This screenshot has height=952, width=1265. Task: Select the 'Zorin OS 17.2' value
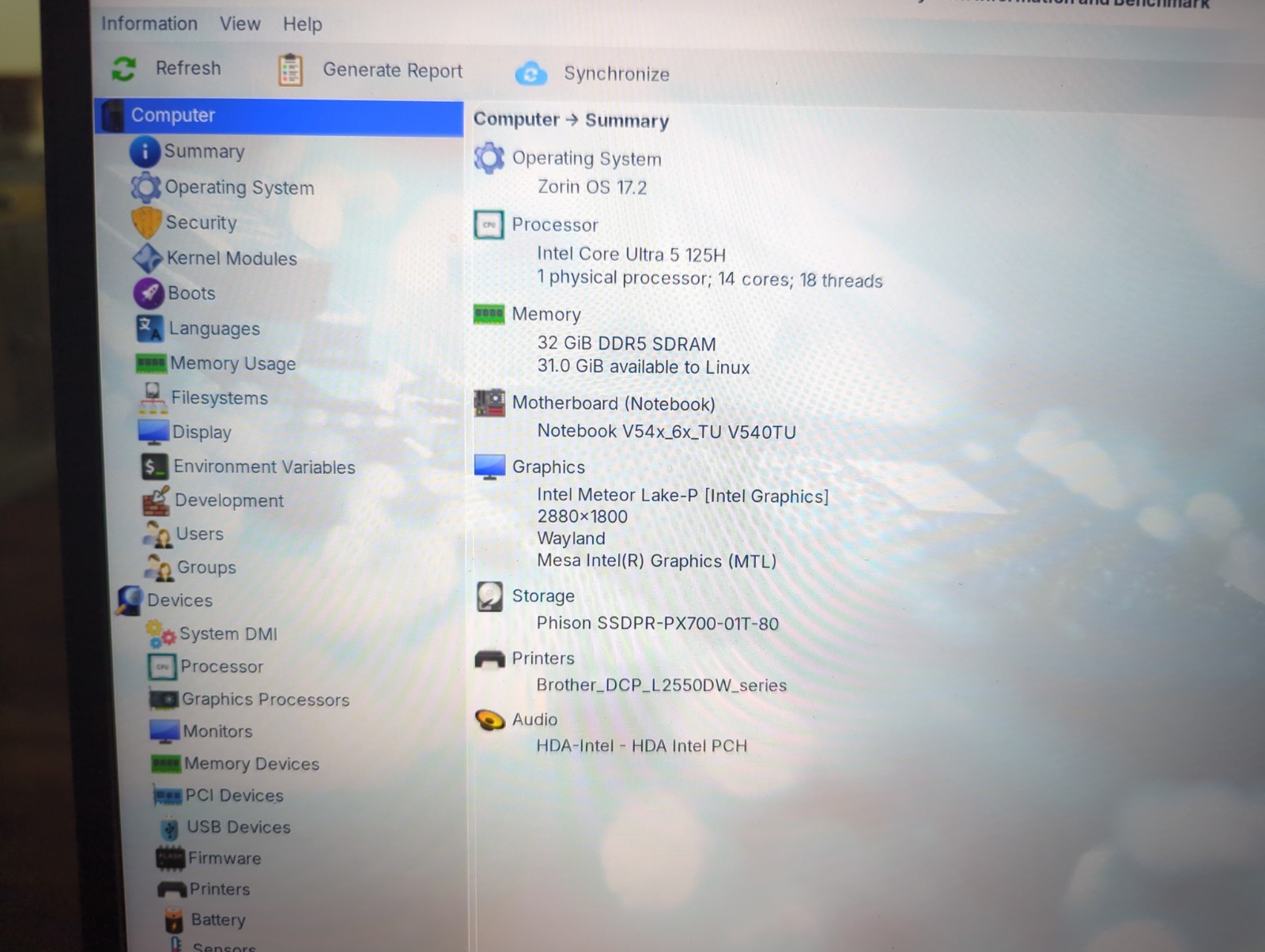(x=592, y=187)
